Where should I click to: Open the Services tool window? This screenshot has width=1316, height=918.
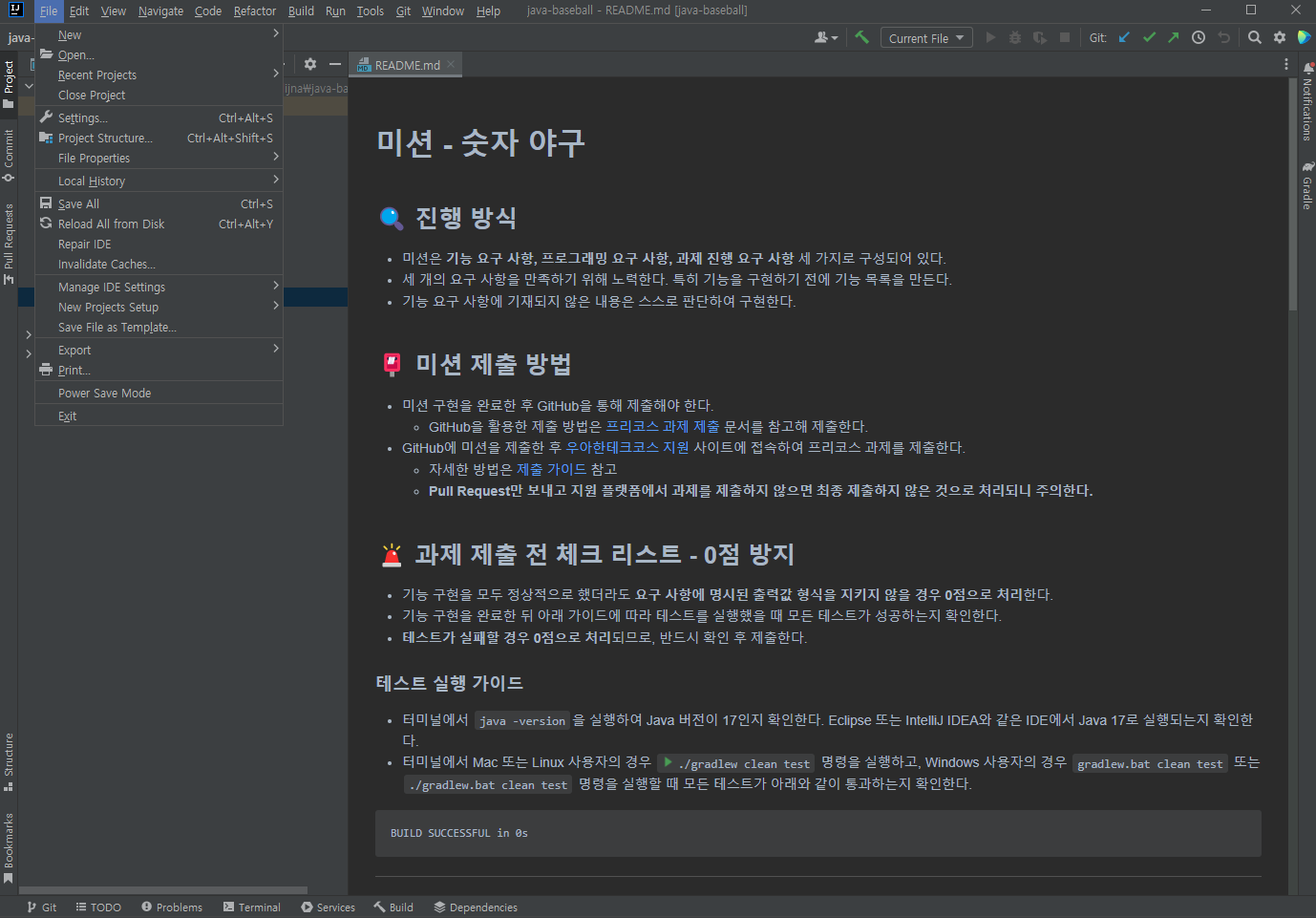(x=328, y=907)
